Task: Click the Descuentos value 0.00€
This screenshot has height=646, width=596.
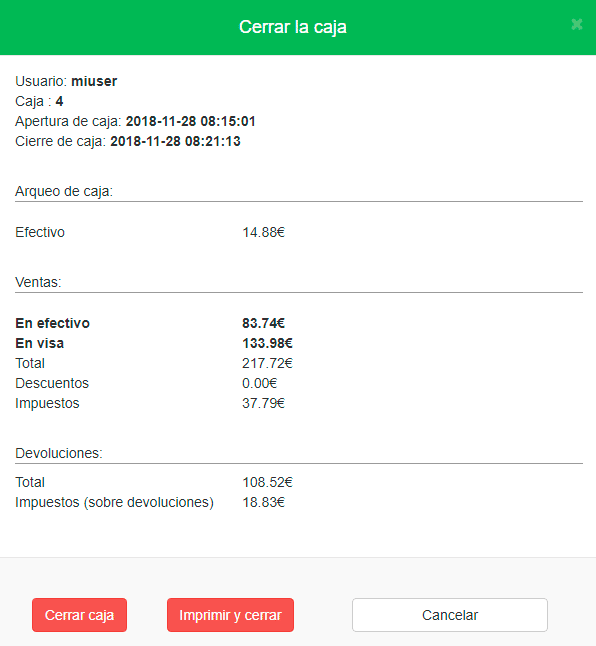Action: [x=259, y=383]
